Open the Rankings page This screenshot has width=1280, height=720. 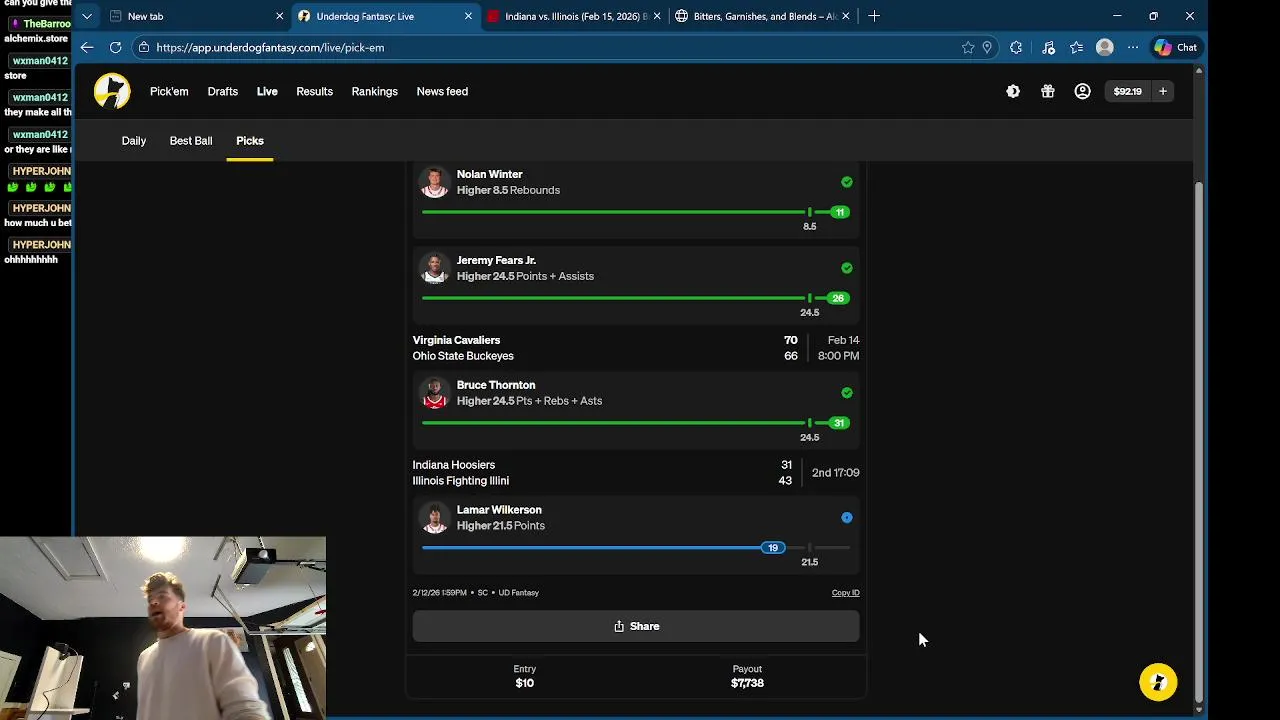click(375, 91)
